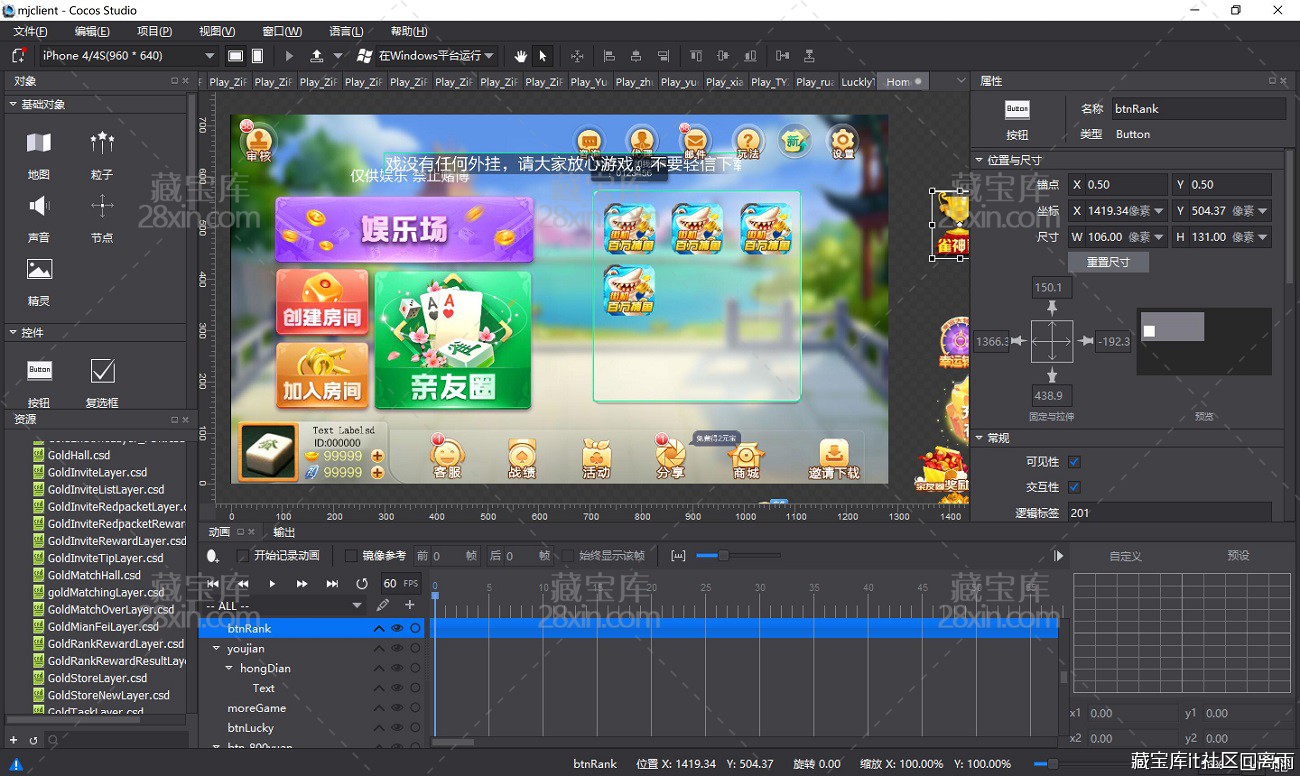Jump to last frame in timeline

[x=332, y=583]
